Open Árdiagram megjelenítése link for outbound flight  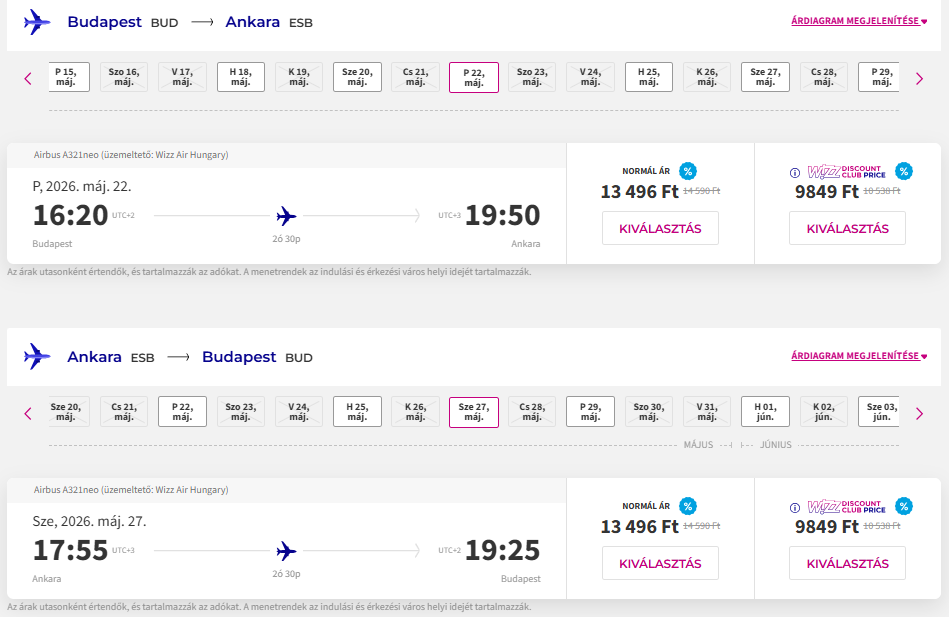pos(859,21)
